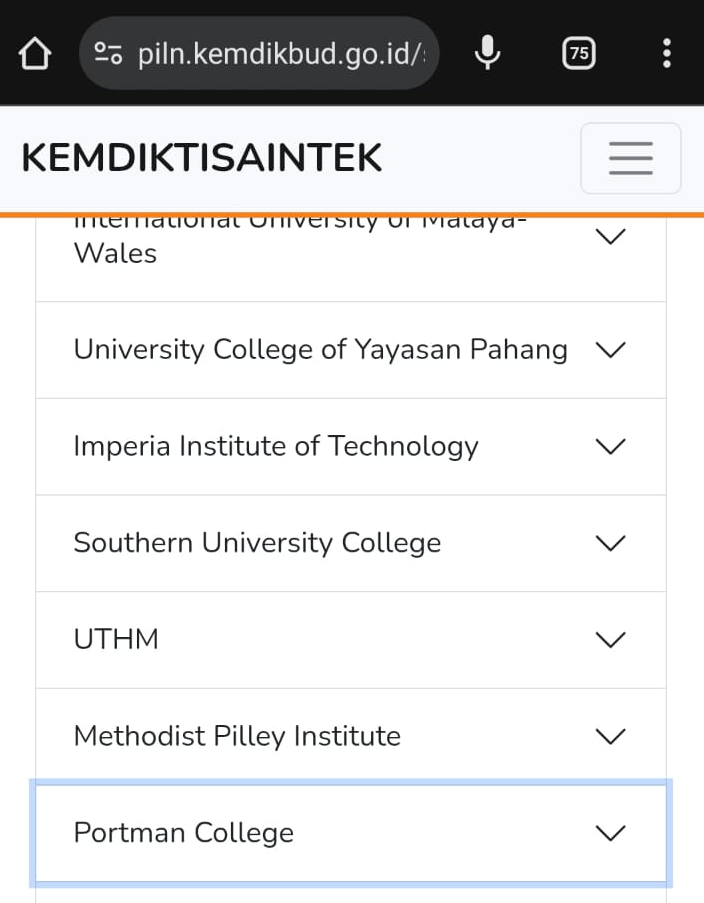Click the Methodist Pilley Institute chevron
This screenshot has height=903, width=704.
tap(610, 736)
